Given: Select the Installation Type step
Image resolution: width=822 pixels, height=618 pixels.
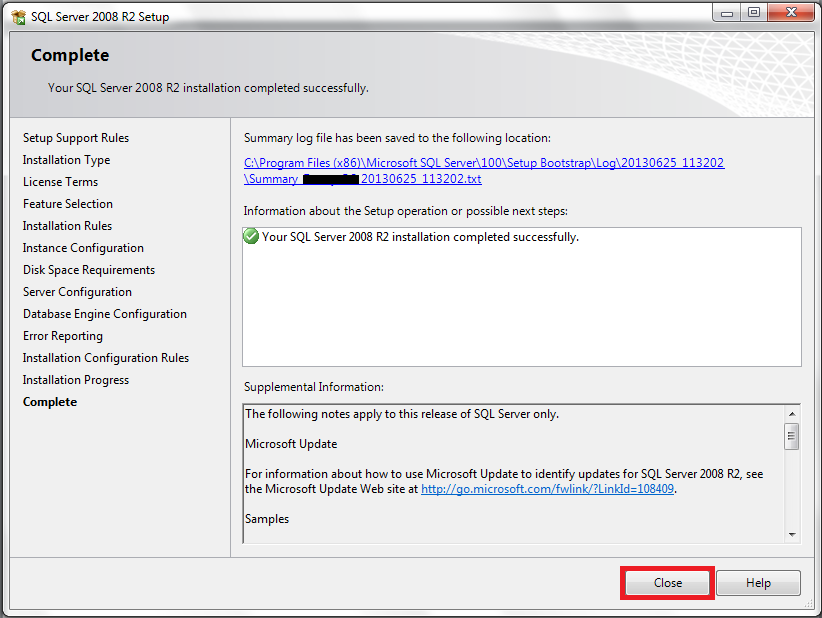Looking at the screenshot, I should (67, 160).
